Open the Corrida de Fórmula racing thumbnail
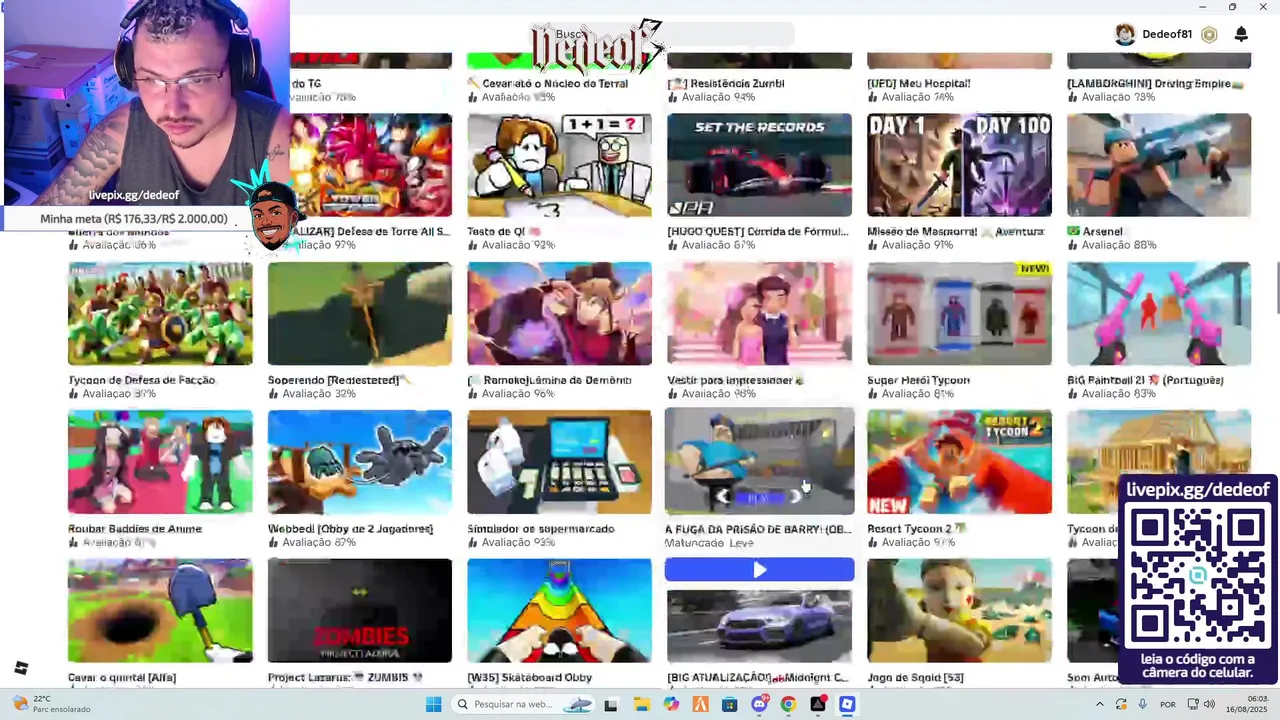The image size is (1280, 720). tap(759, 165)
